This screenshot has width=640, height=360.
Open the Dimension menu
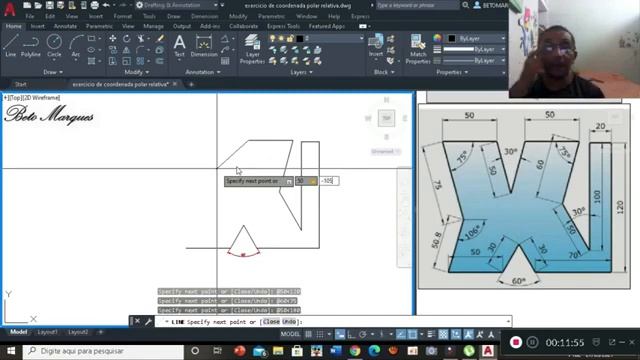[204, 16]
